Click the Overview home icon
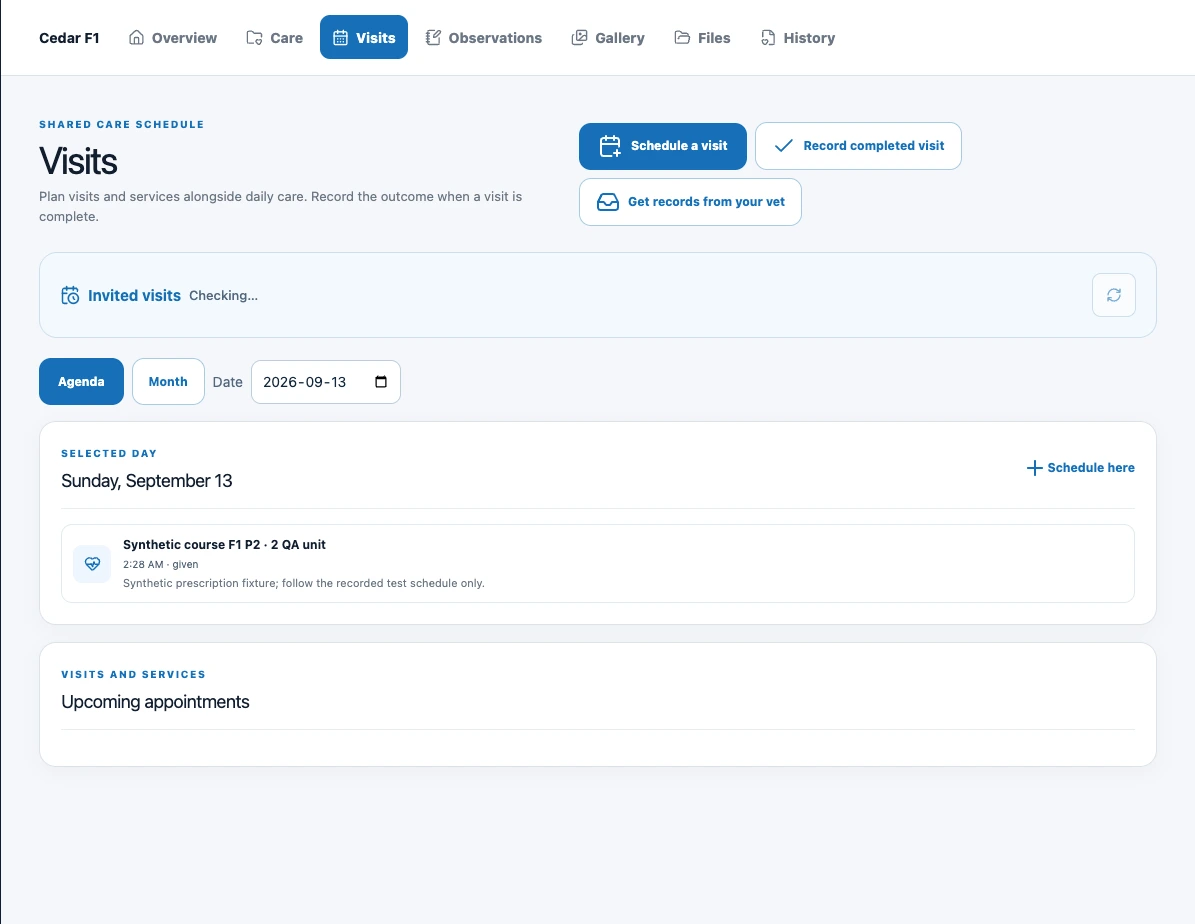Image resolution: width=1195 pixels, height=924 pixels. (x=136, y=37)
